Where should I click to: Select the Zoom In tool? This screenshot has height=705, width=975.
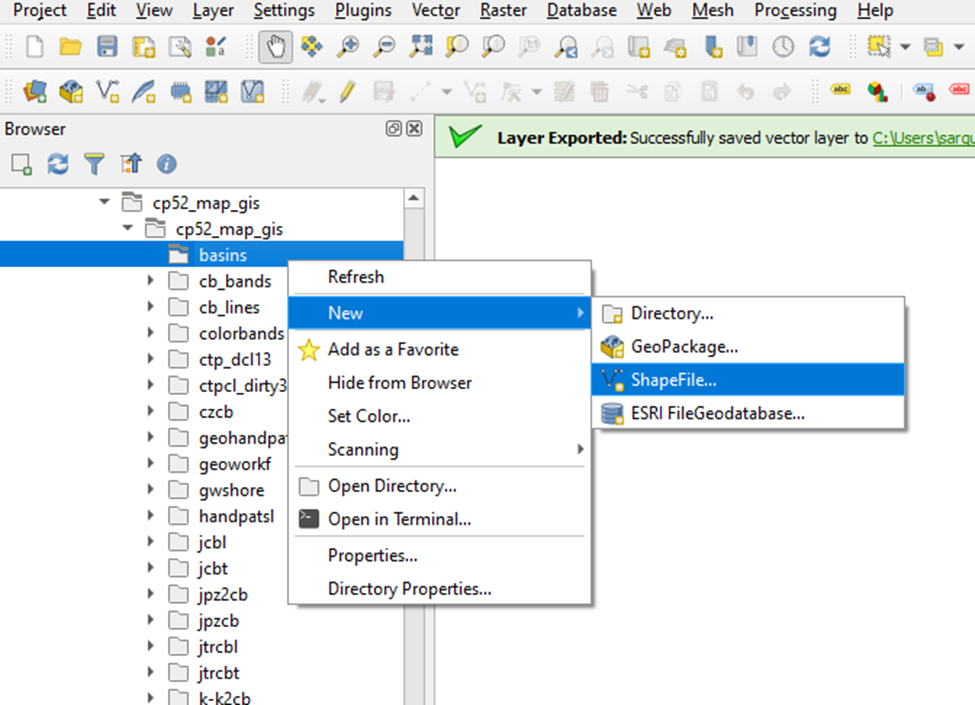(348, 47)
